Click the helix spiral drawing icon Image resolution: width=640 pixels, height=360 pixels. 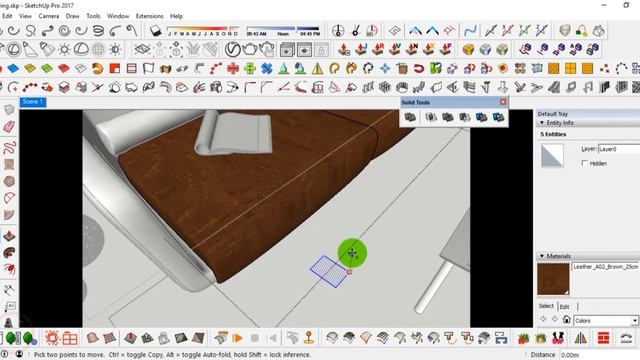[x=98, y=31]
